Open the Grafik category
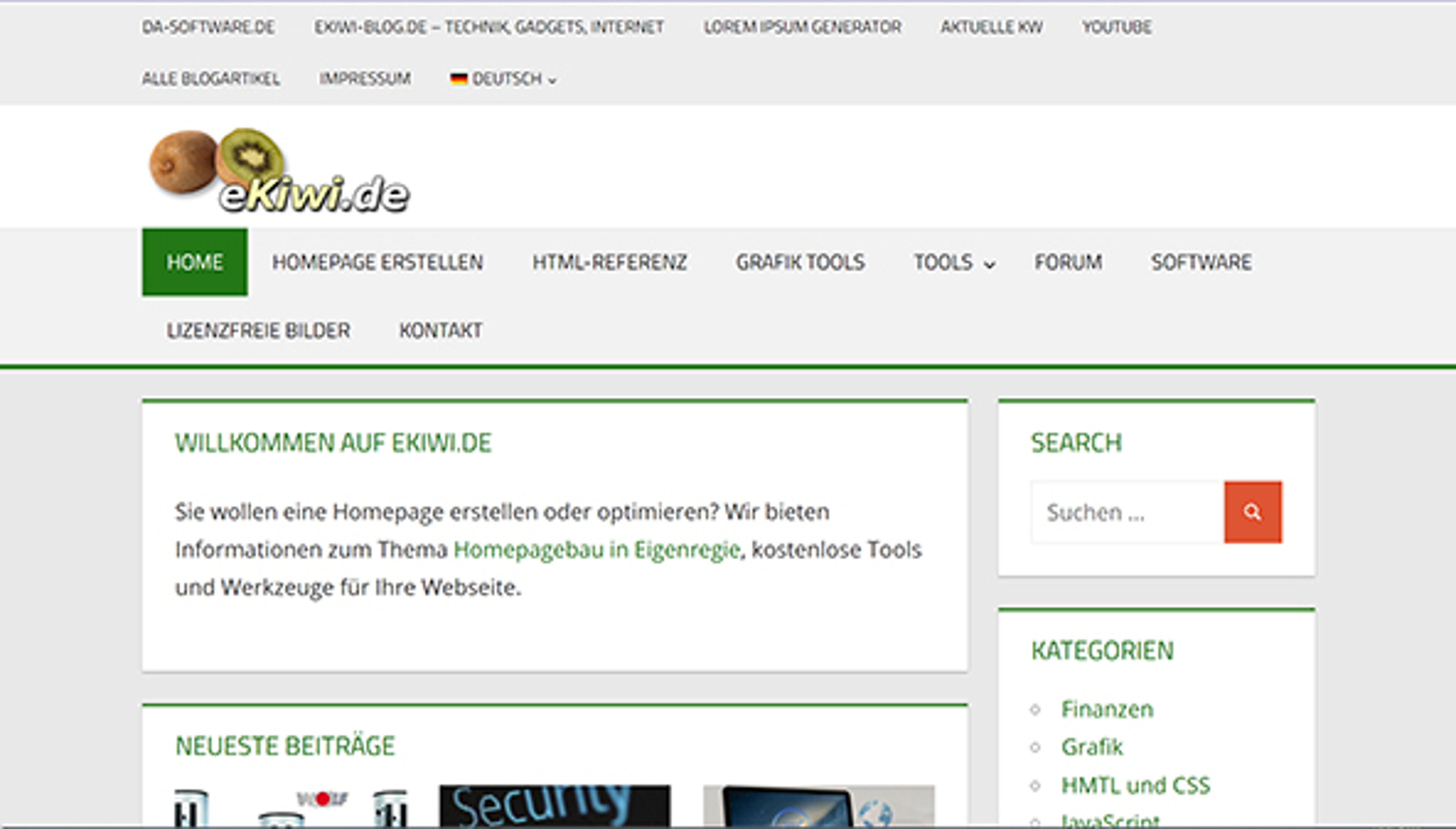 pyautogui.click(x=1092, y=747)
